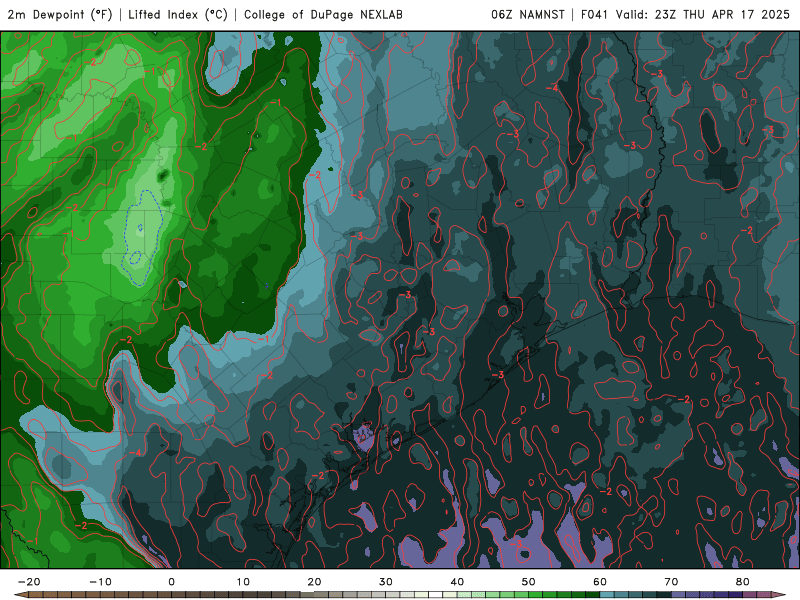
Task: Click the 60 label on the color scale
Action: tap(600, 582)
